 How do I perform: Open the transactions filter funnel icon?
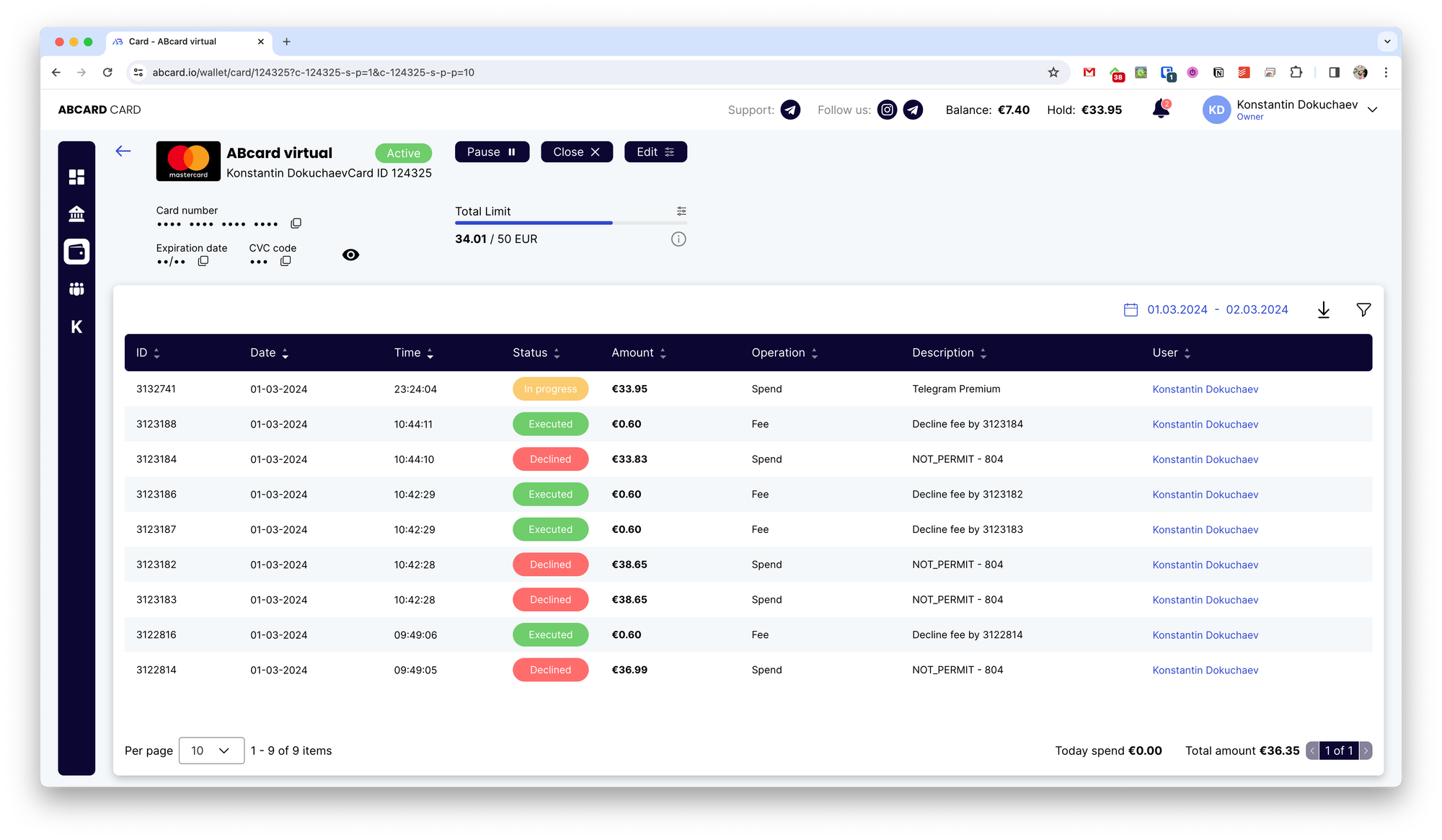click(x=1363, y=310)
